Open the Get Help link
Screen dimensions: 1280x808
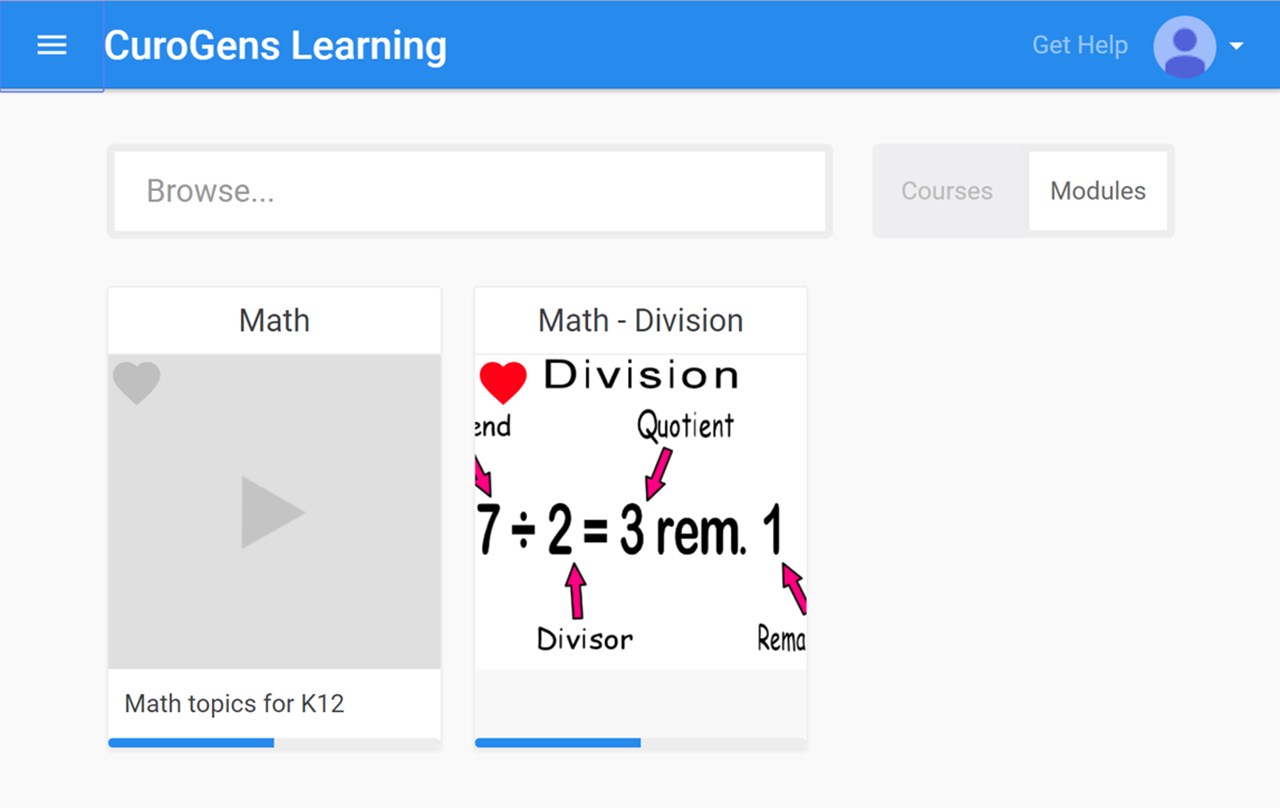1080,45
